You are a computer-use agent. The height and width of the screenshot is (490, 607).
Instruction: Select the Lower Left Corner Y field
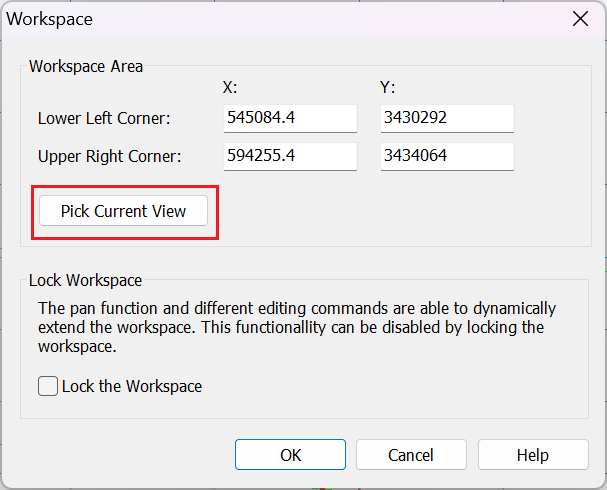447,118
